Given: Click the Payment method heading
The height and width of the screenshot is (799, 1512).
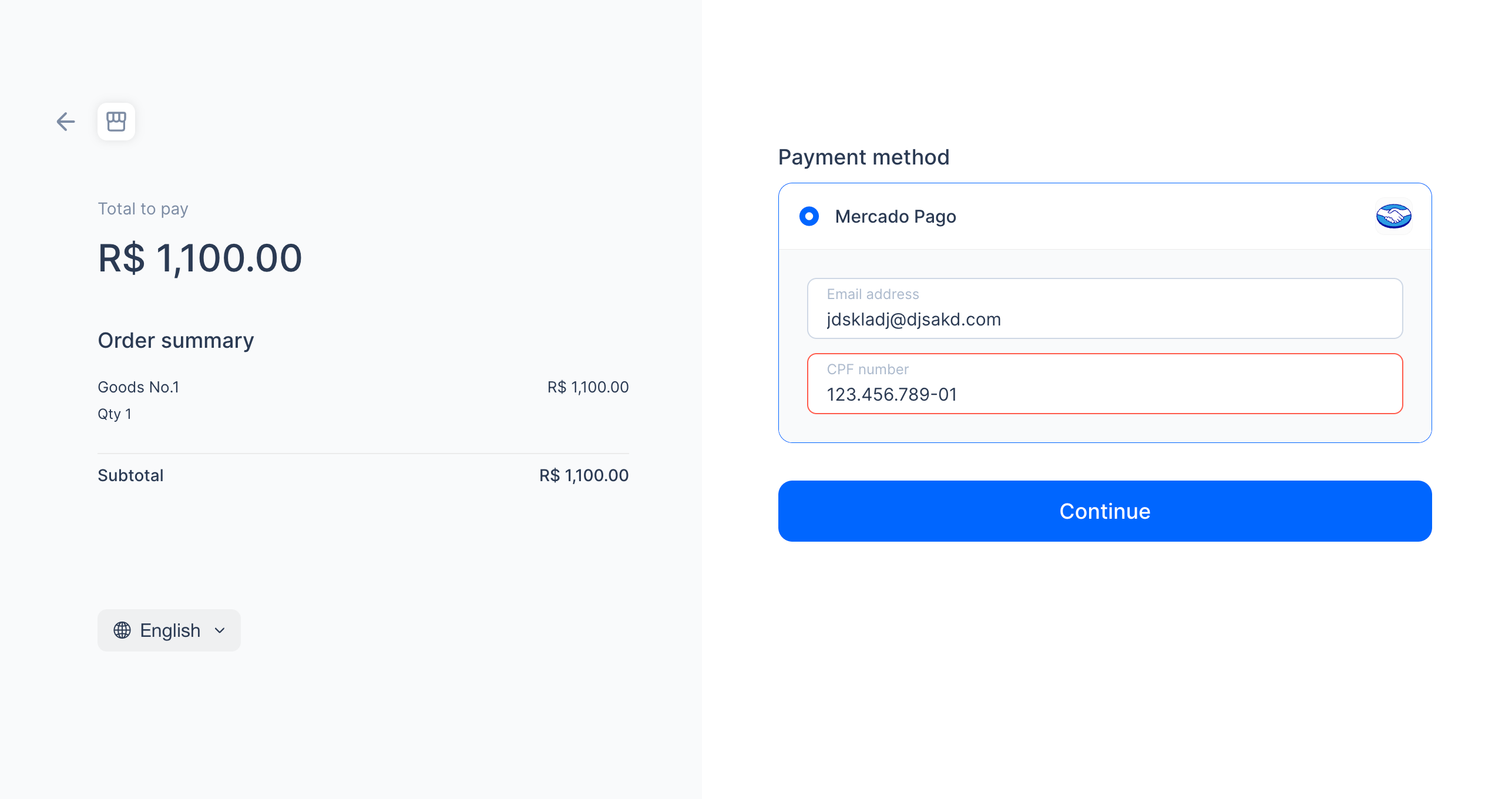Looking at the screenshot, I should tap(863, 157).
